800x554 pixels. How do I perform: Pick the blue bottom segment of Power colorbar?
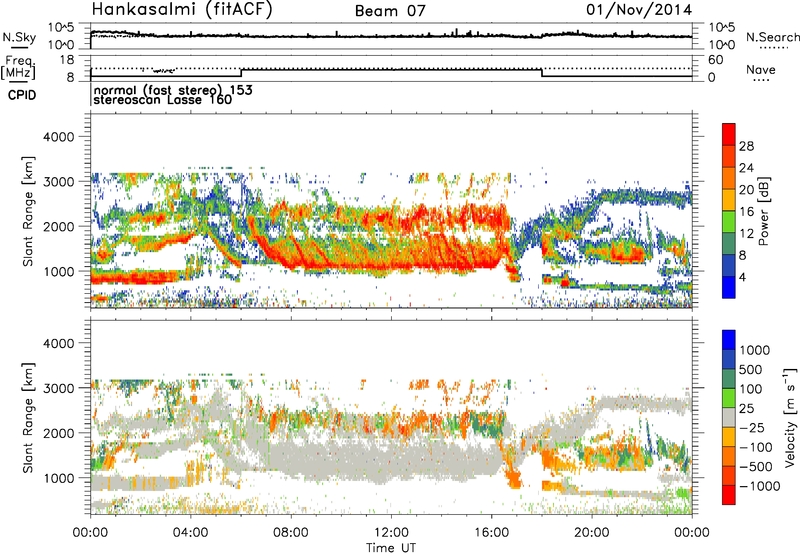tap(729, 287)
